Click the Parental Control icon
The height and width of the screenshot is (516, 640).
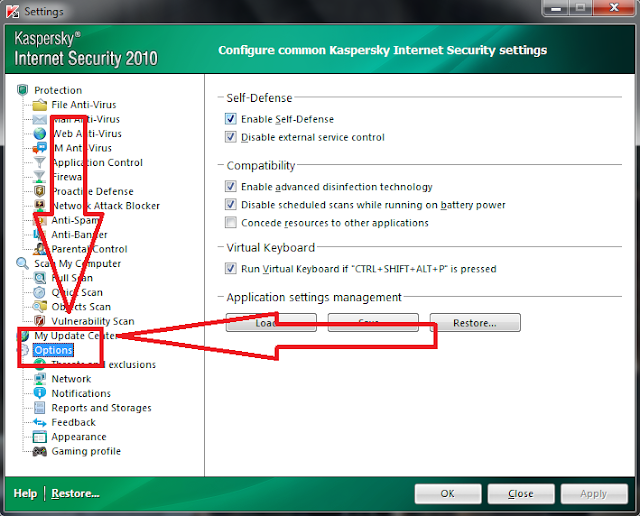pyautogui.click(x=40, y=249)
